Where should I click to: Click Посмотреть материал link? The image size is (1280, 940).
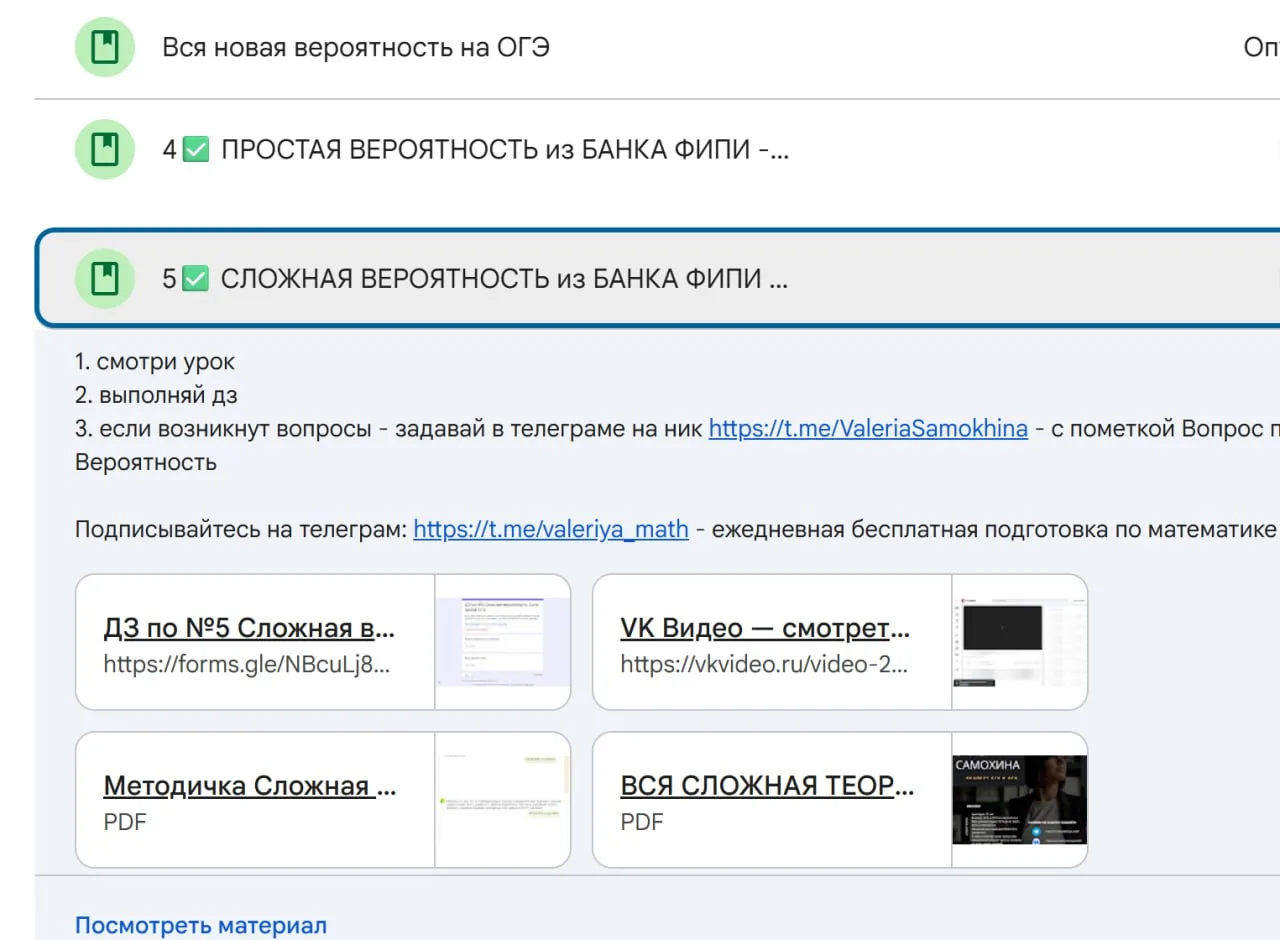[201, 925]
